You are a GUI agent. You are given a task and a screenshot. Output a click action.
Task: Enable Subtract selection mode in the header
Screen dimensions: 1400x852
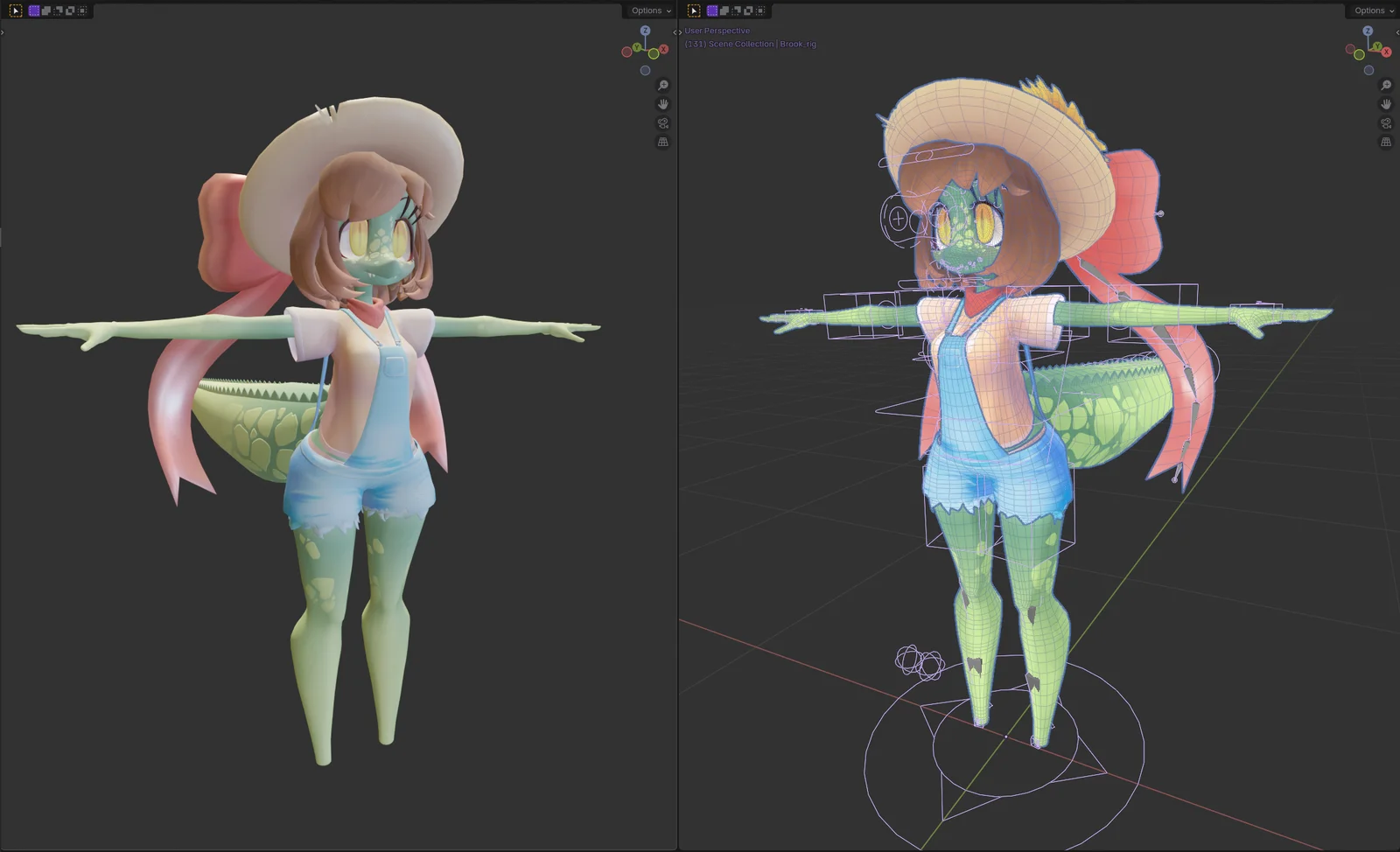57,10
